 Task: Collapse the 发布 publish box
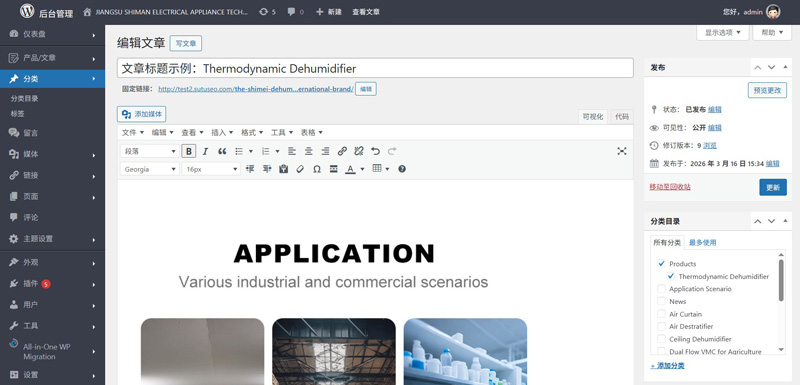[785, 67]
